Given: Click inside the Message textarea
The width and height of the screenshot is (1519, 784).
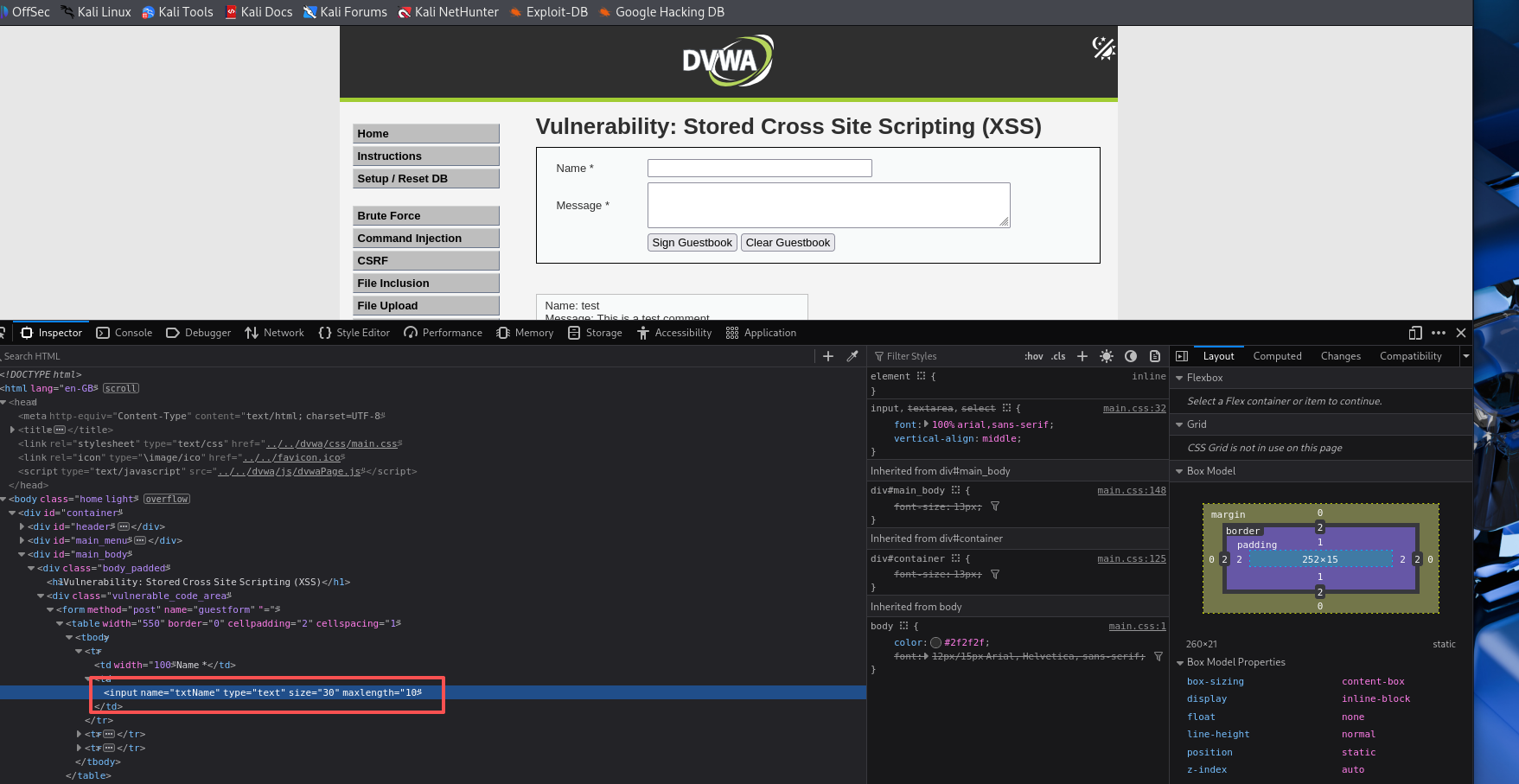Looking at the screenshot, I should [x=829, y=205].
